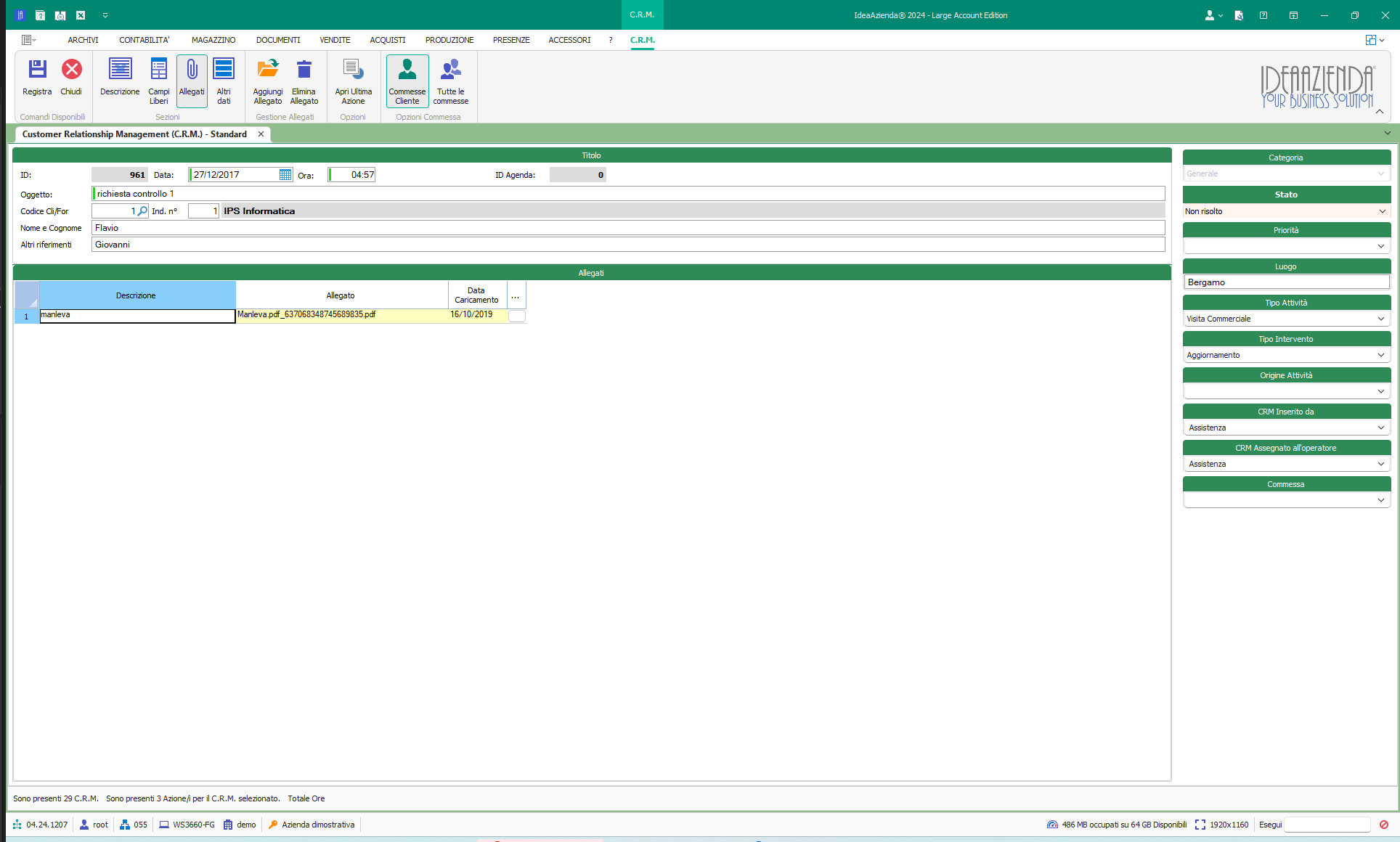Viewport: 1400px width, 842px height.
Task: Click the Data Caricamento column header
Action: pos(477,295)
